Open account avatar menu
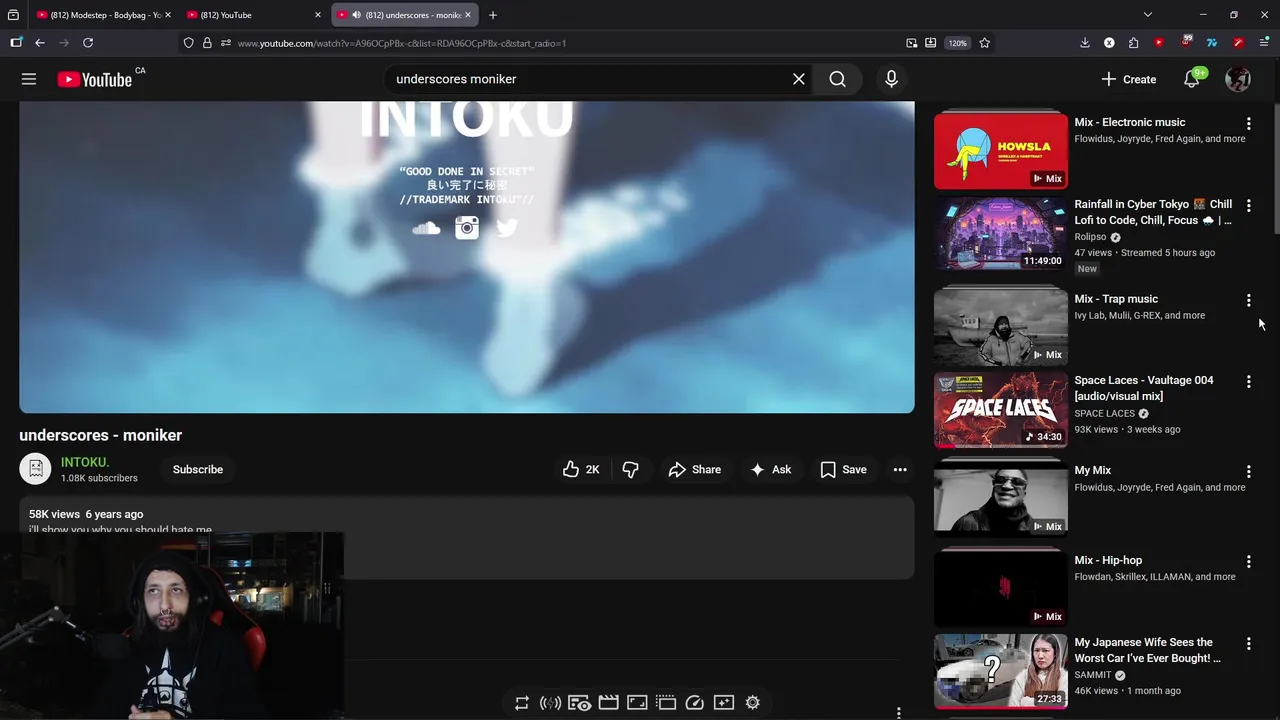Screen dimensions: 1280x720 (x=1238, y=79)
